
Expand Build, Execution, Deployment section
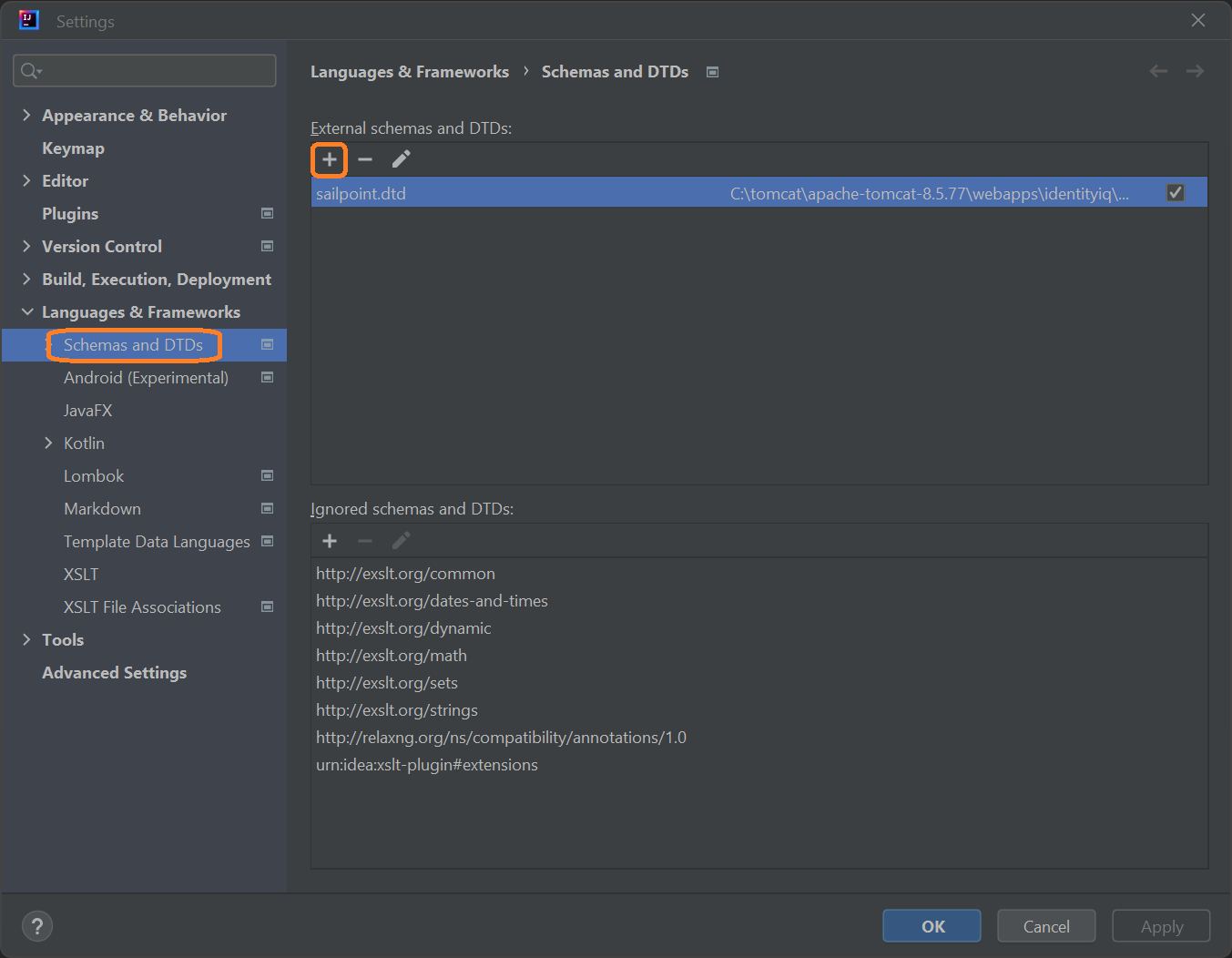(x=26, y=279)
